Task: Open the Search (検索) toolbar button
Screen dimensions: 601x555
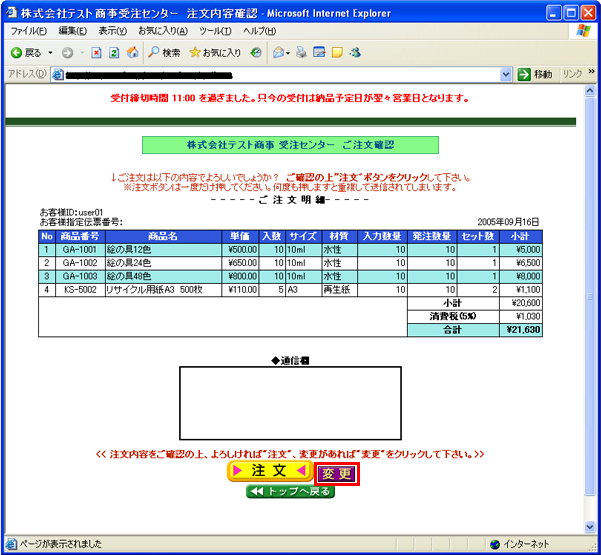Action: coord(164,53)
